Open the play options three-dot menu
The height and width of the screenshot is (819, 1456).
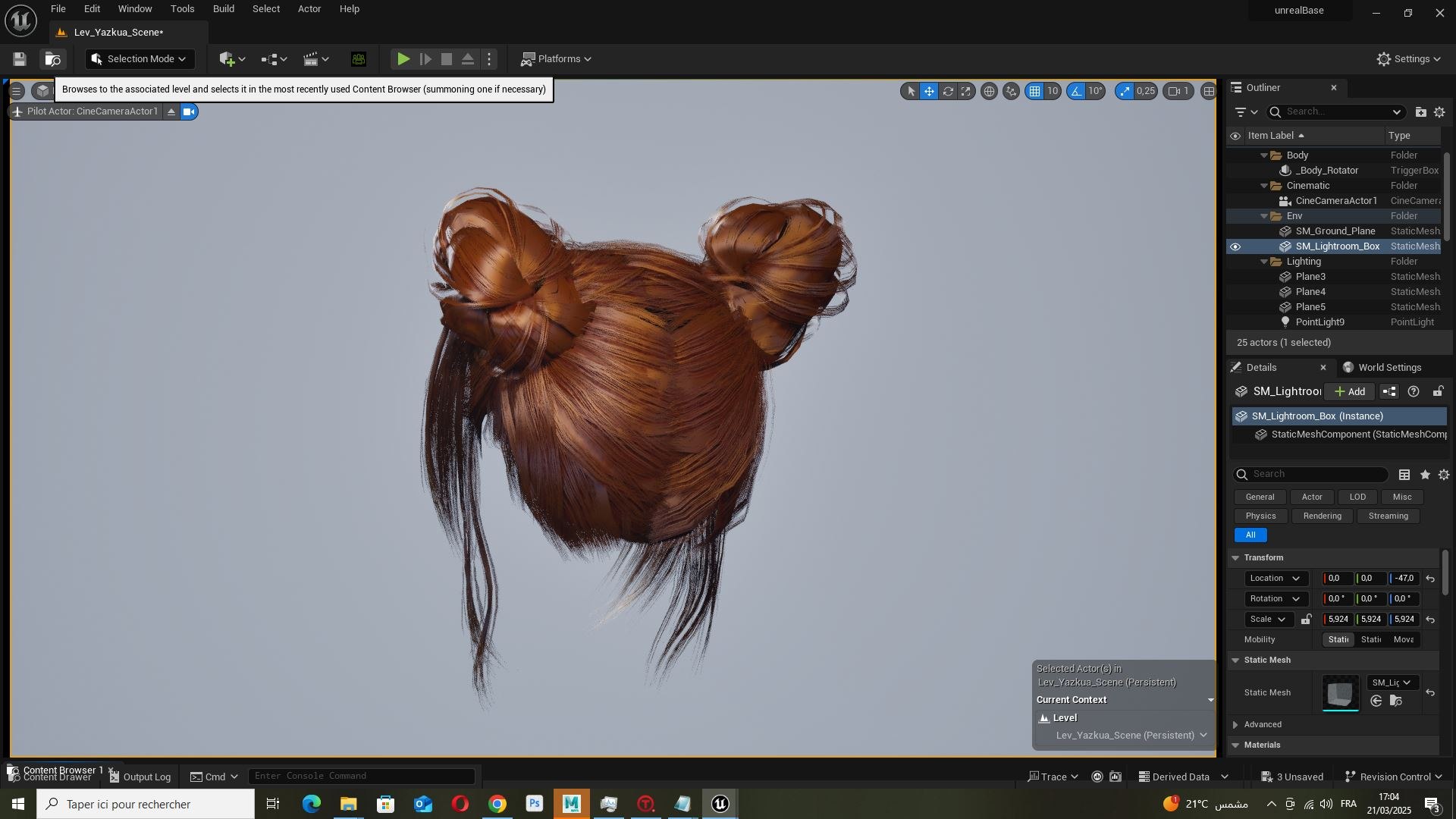489,59
